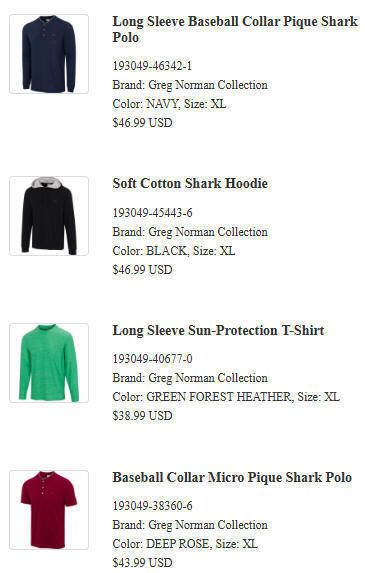The width and height of the screenshot is (365, 573).
Task: Open Baseball Collar Micro Pique Shark Polo
Action: pos(232,477)
